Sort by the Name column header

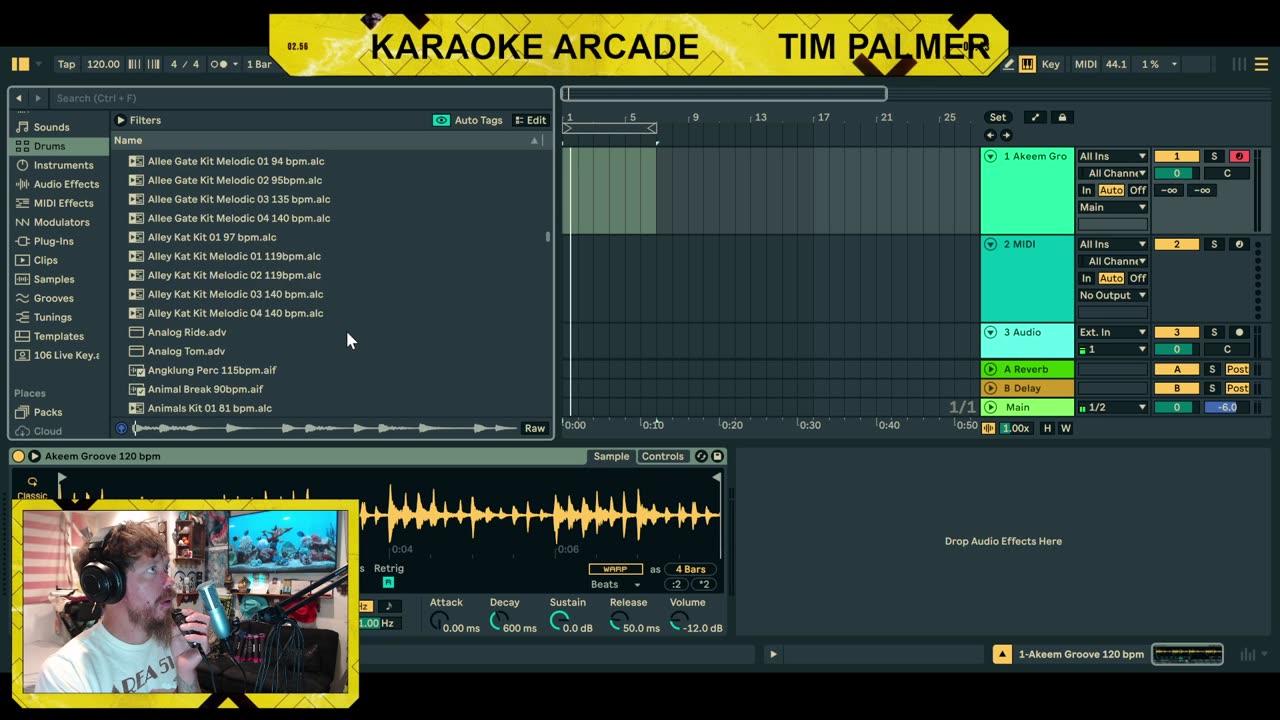click(328, 140)
